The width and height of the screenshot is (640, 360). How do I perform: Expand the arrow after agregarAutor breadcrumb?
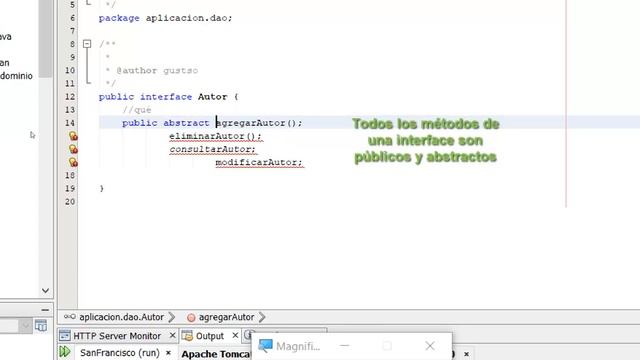(262, 317)
